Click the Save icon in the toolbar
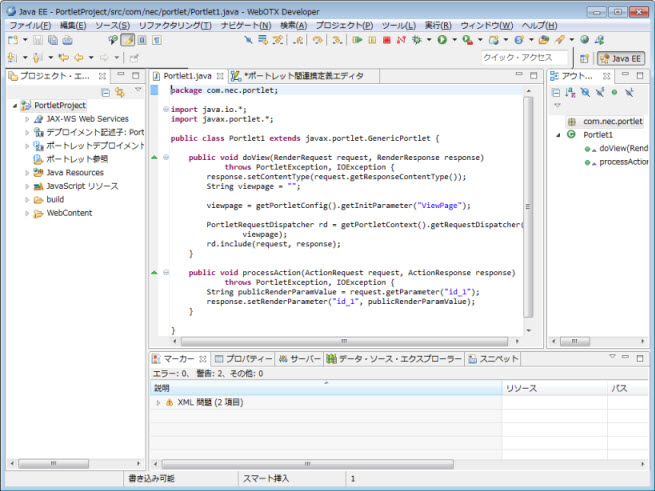 [x=38, y=40]
